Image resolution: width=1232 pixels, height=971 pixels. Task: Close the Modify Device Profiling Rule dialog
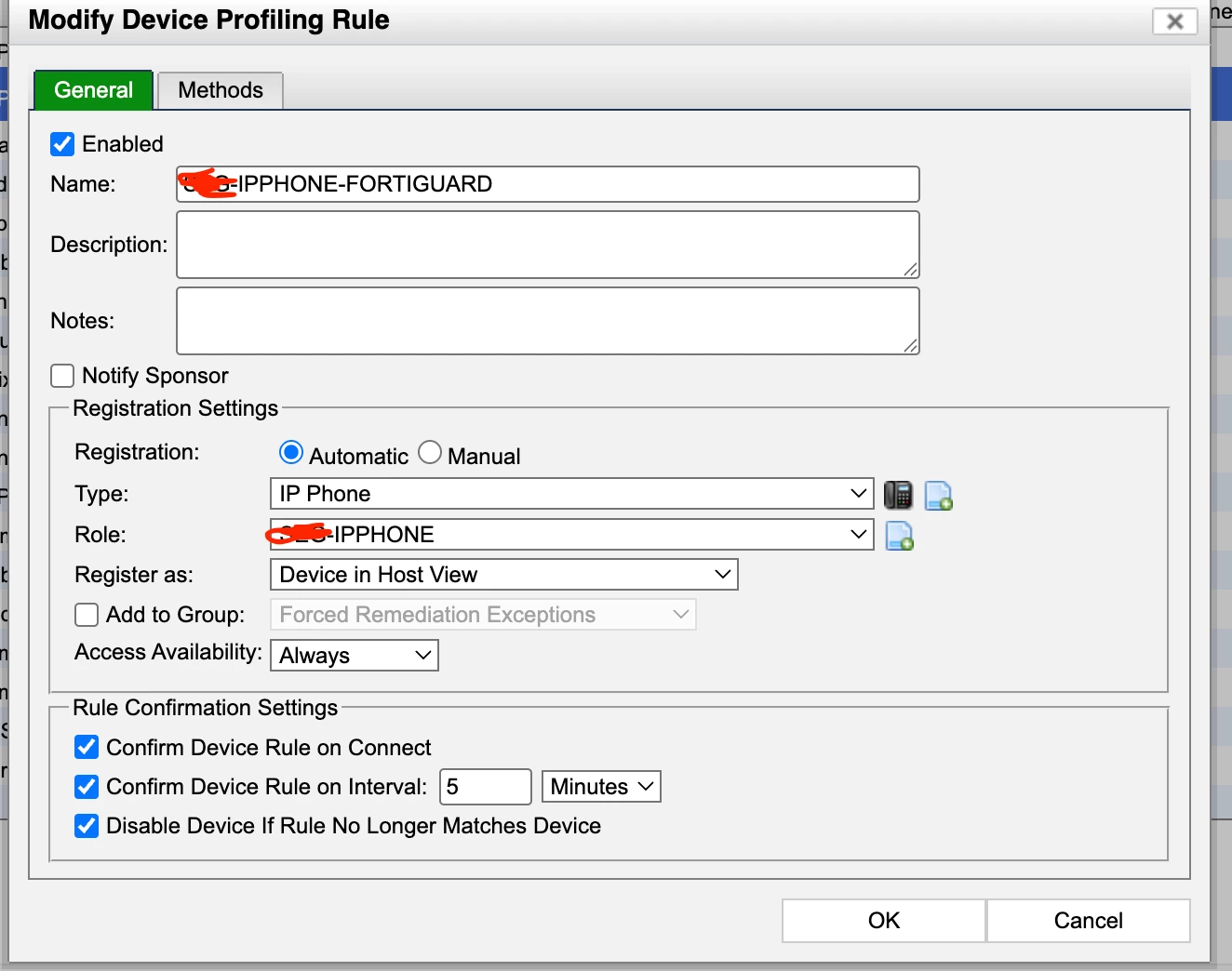click(1174, 20)
